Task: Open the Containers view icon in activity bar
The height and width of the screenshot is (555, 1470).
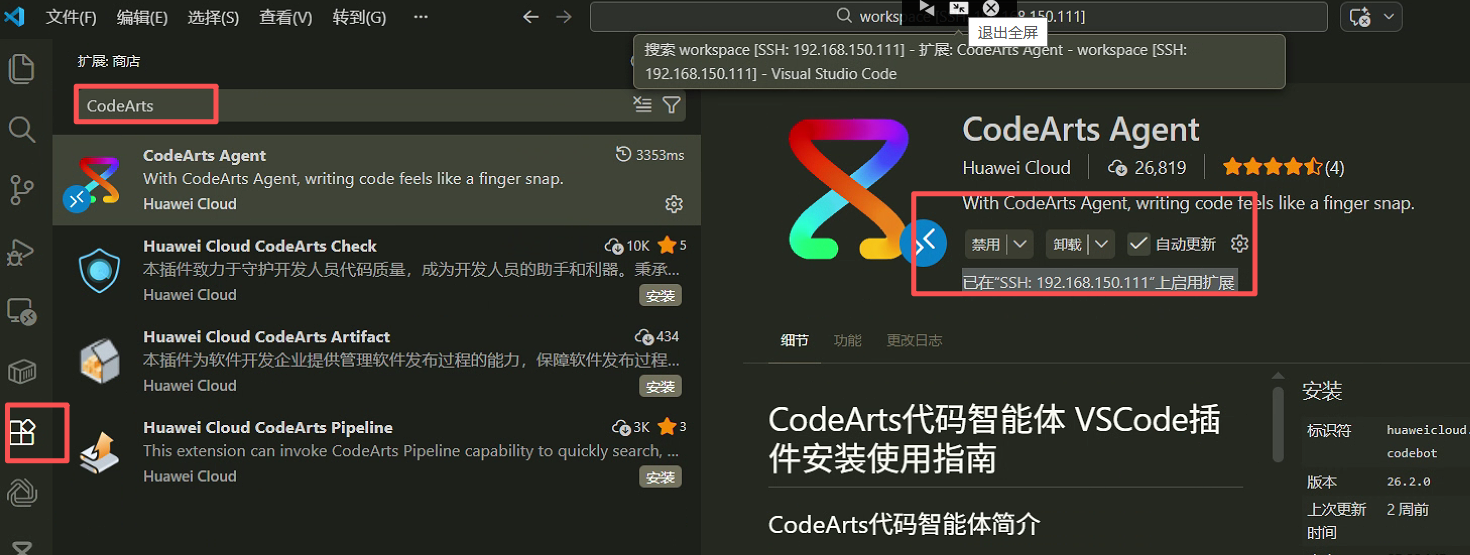Action: click(22, 372)
